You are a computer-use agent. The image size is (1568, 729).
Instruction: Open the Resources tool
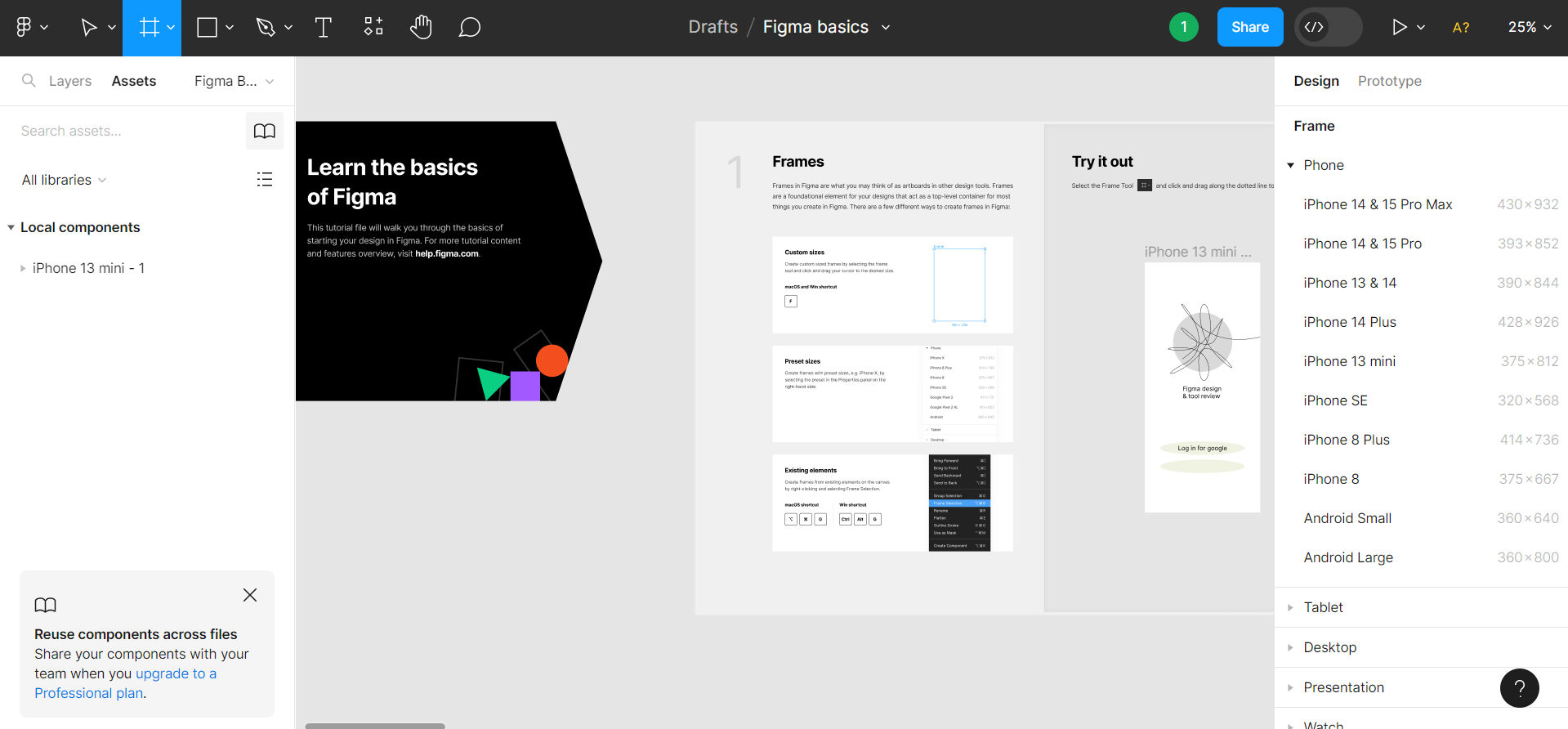tap(373, 28)
